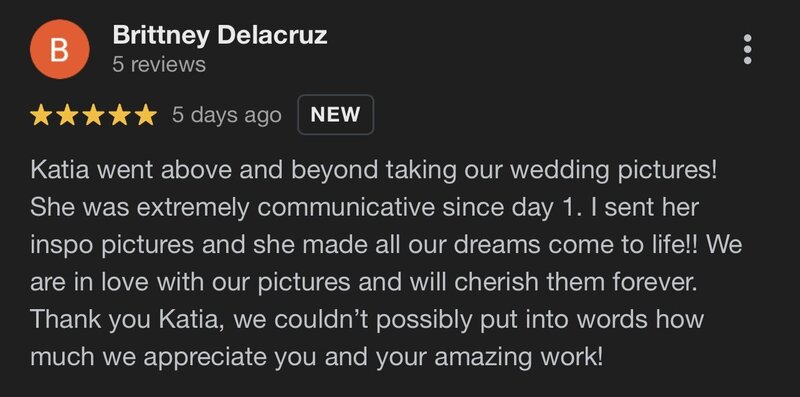Image resolution: width=800 pixels, height=397 pixels.
Task: View the "5 reviews" contributor count
Action: coord(159,64)
